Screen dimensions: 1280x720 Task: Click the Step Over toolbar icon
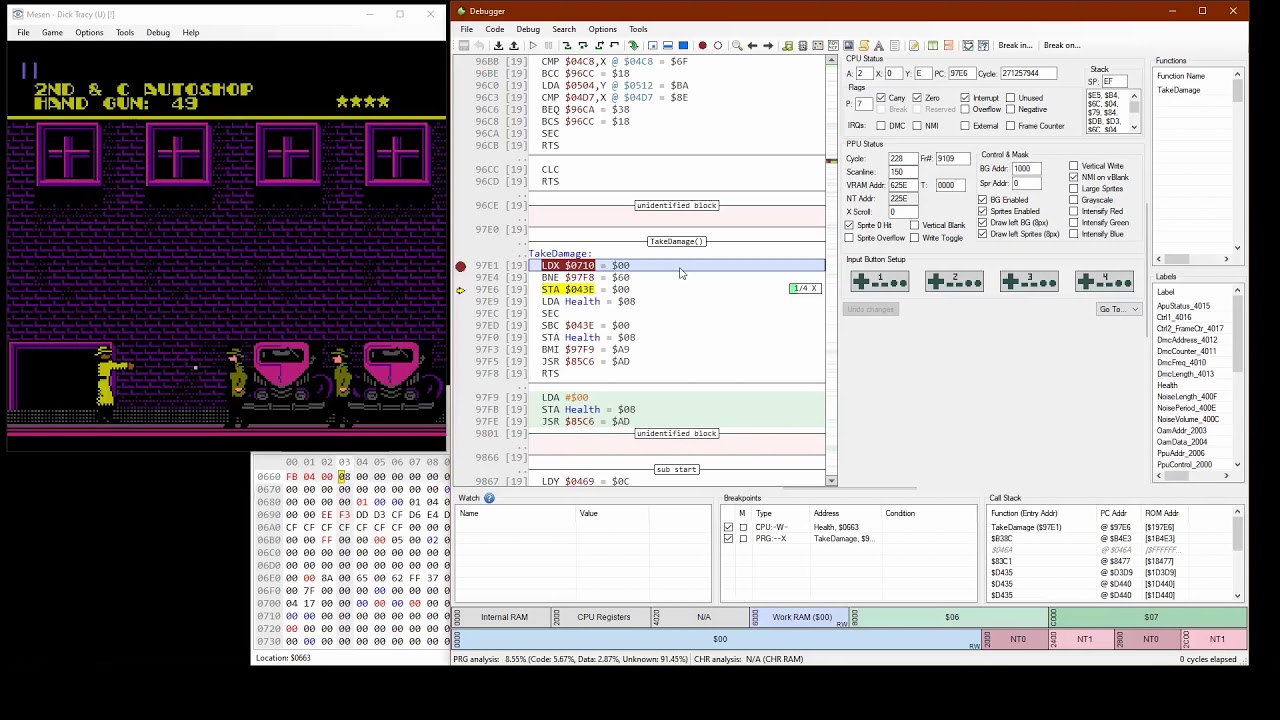point(582,45)
